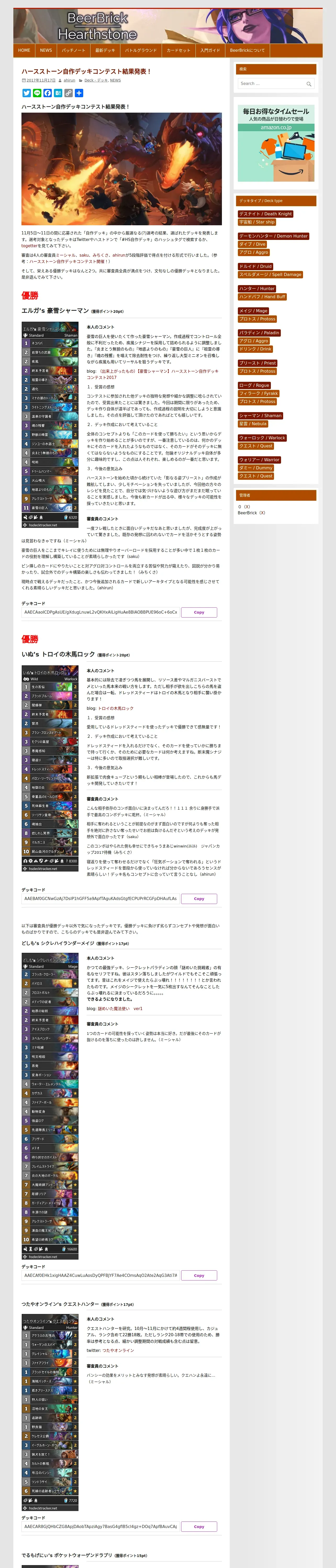The image size is (336, 1568).
Task: Open the ドリンク / Drink tag
Action: (255, 349)
